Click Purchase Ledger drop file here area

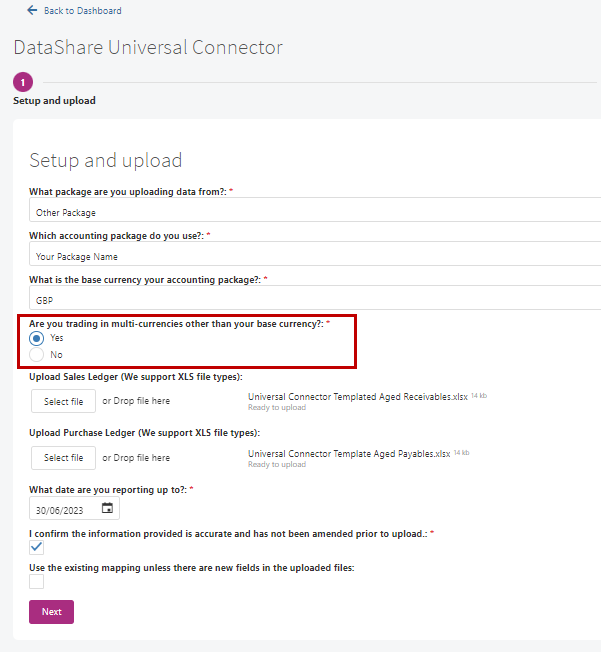point(136,458)
